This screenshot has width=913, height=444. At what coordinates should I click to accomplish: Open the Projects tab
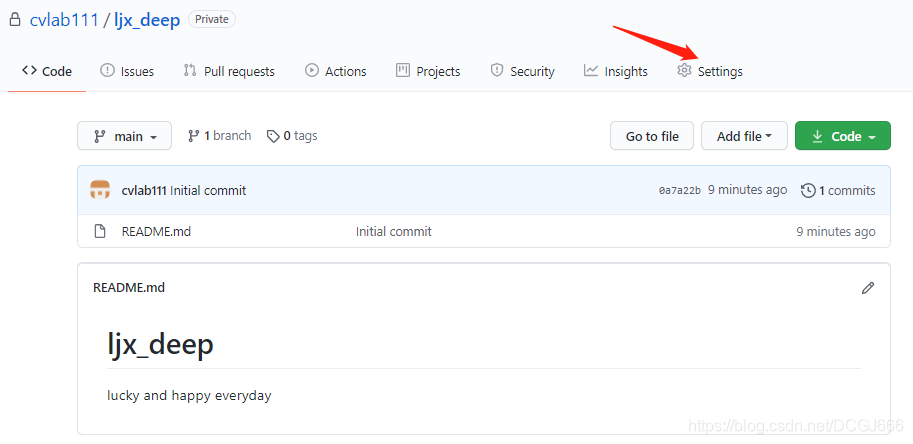point(428,71)
